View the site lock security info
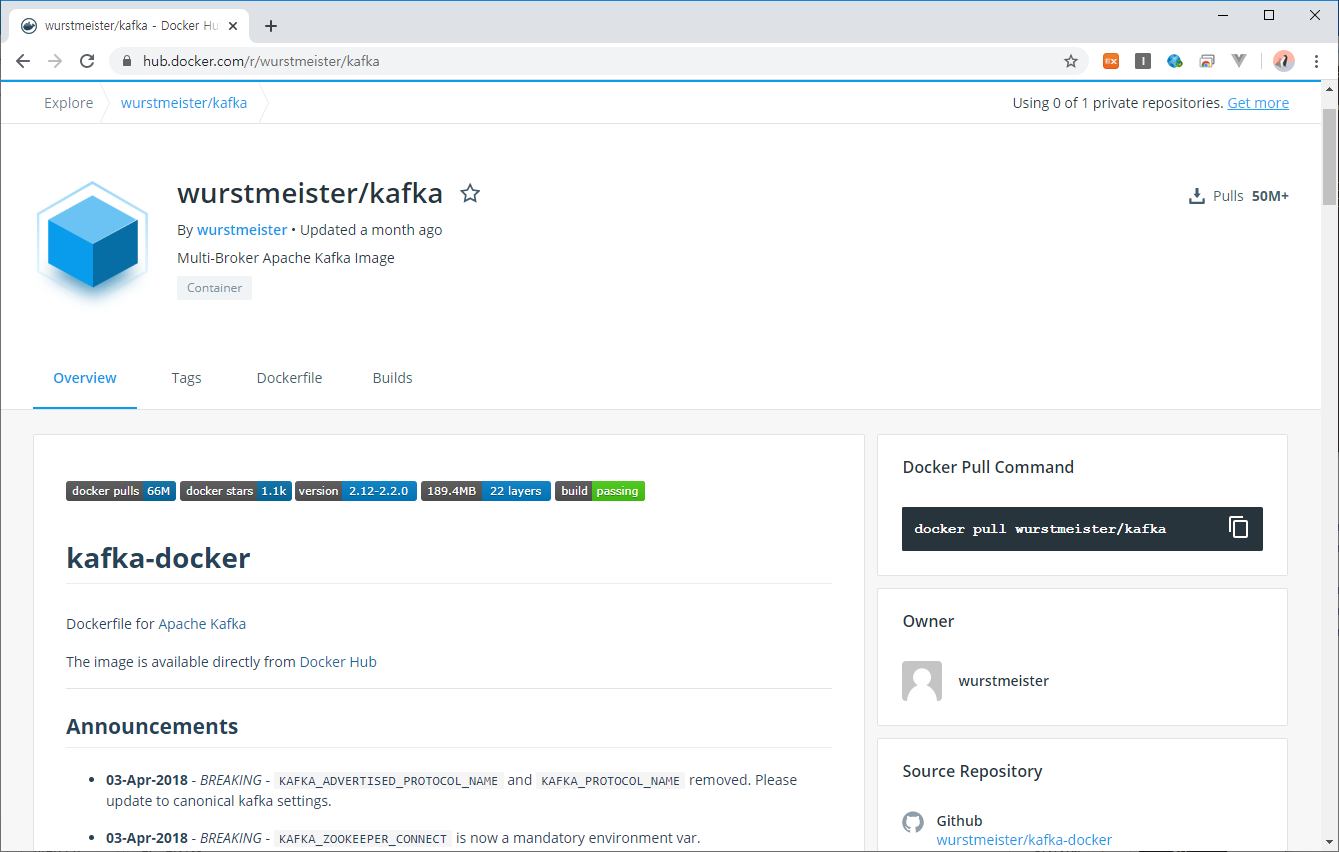Image resolution: width=1339 pixels, height=852 pixels. tap(127, 61)
